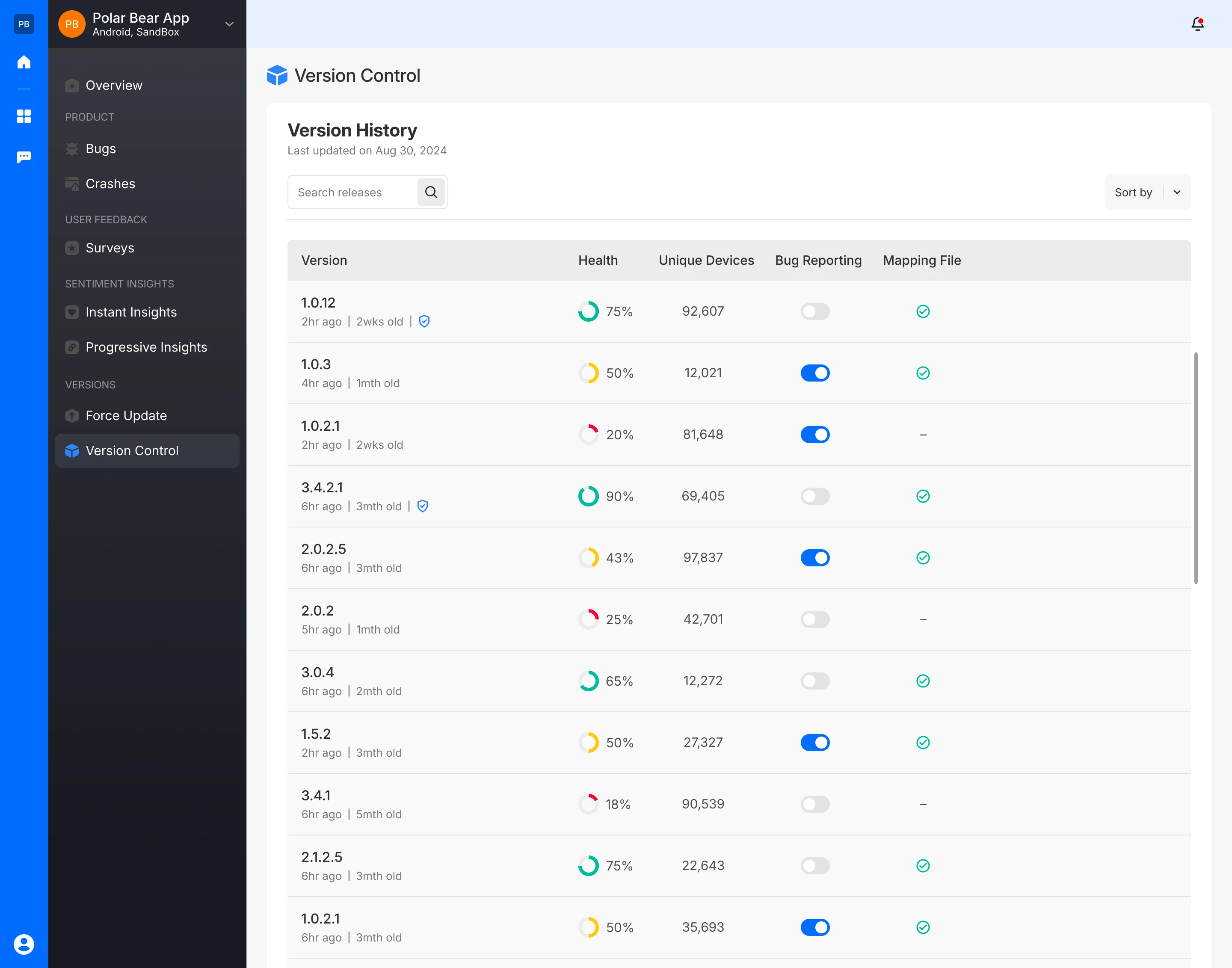Open the Sort by dropdown
The width and height of the screenshot is (1232, 968).
(1147, 192)
